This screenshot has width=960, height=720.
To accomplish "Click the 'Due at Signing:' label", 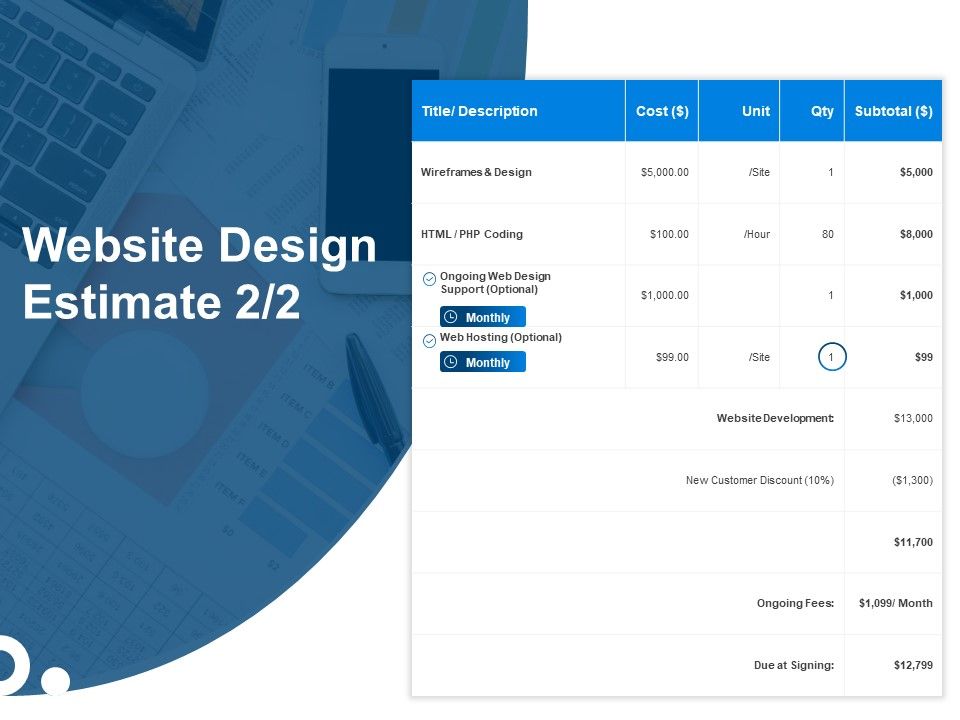I will click(x=794, y=665).
